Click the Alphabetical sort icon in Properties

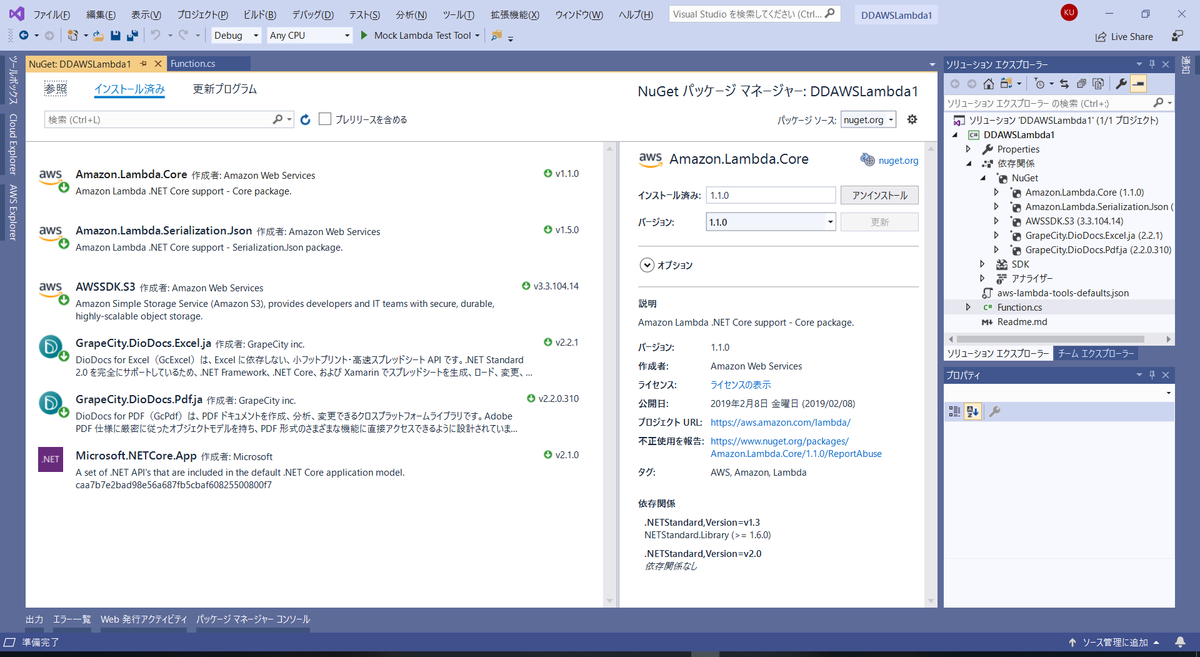coord(973,411)
